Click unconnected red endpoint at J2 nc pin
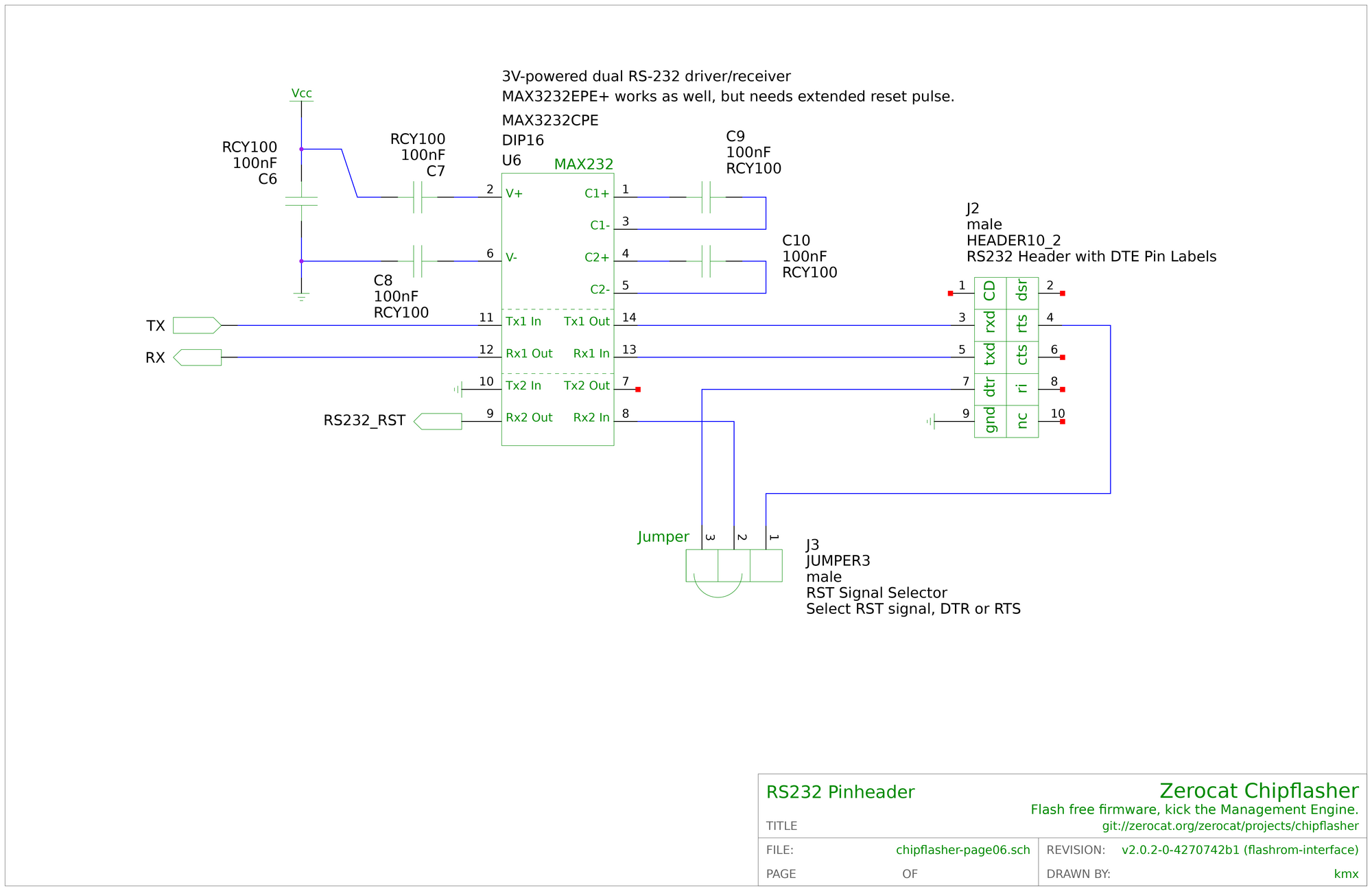The height and width of the screenshot is (891, 1372). (1063, 421)
